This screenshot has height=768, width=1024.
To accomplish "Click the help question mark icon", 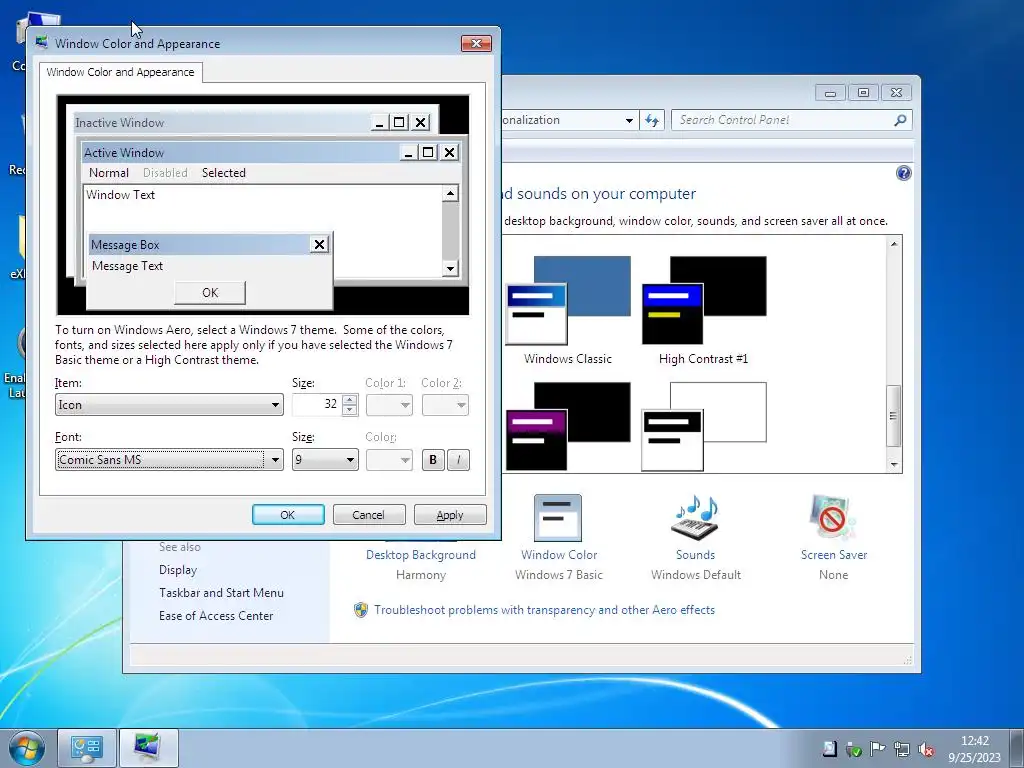I will 904,173.
